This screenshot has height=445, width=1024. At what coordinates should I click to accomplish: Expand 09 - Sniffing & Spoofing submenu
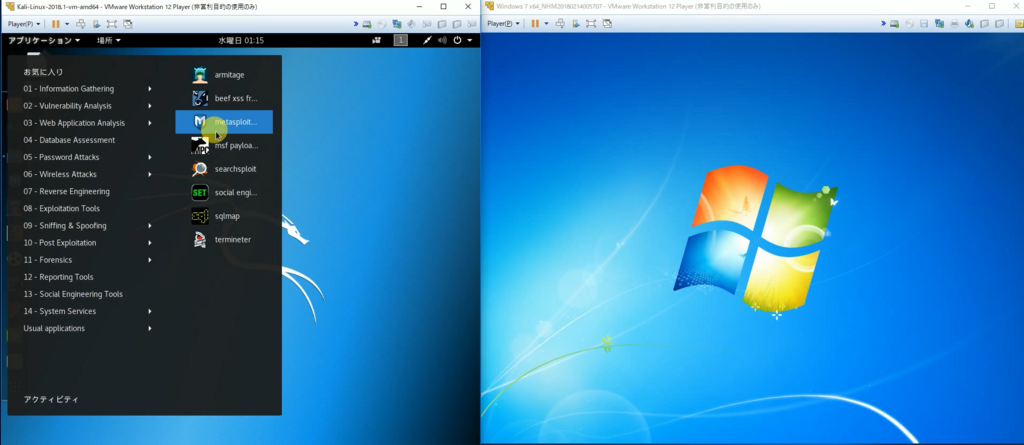pos(88,225)
